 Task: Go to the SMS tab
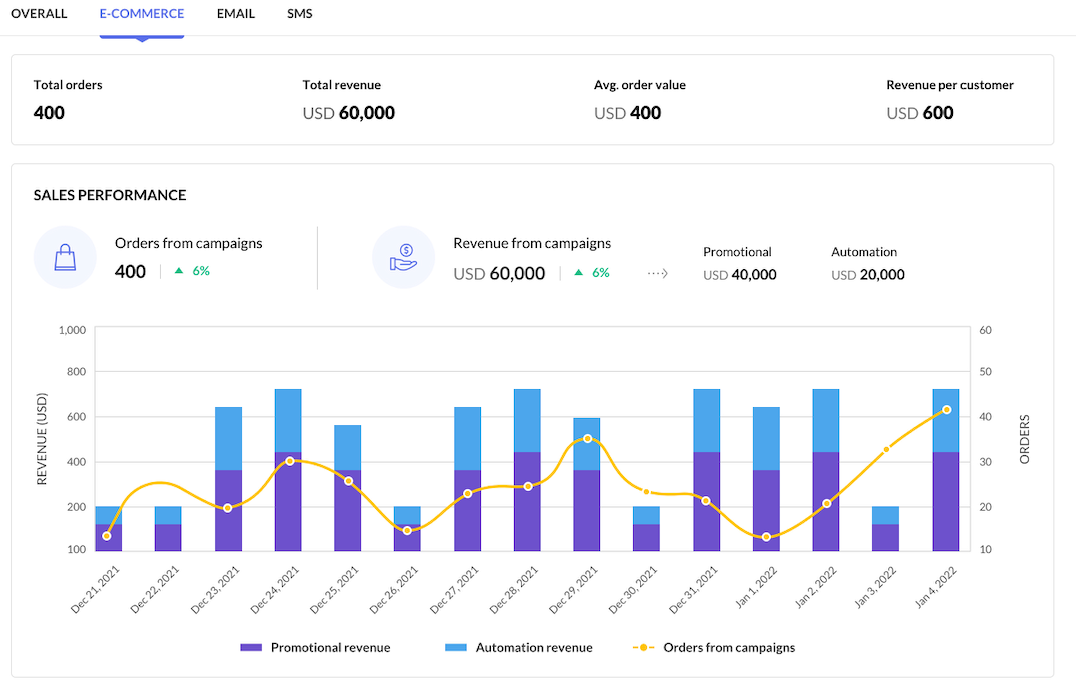tap(300, 14)
